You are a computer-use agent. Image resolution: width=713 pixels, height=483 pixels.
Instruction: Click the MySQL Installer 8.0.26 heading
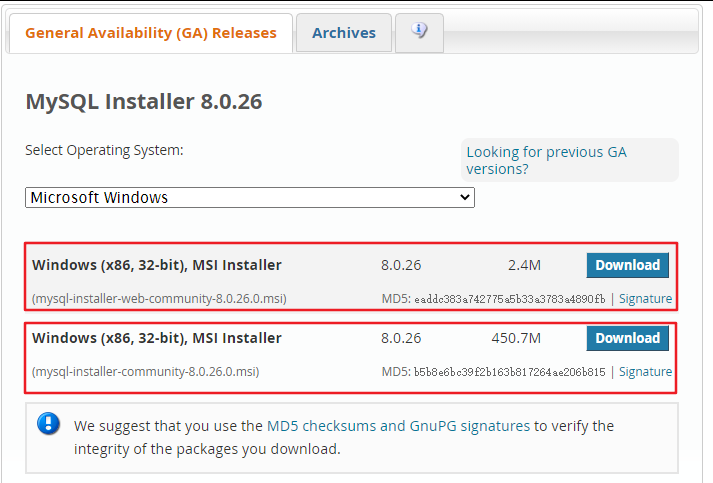144,101
